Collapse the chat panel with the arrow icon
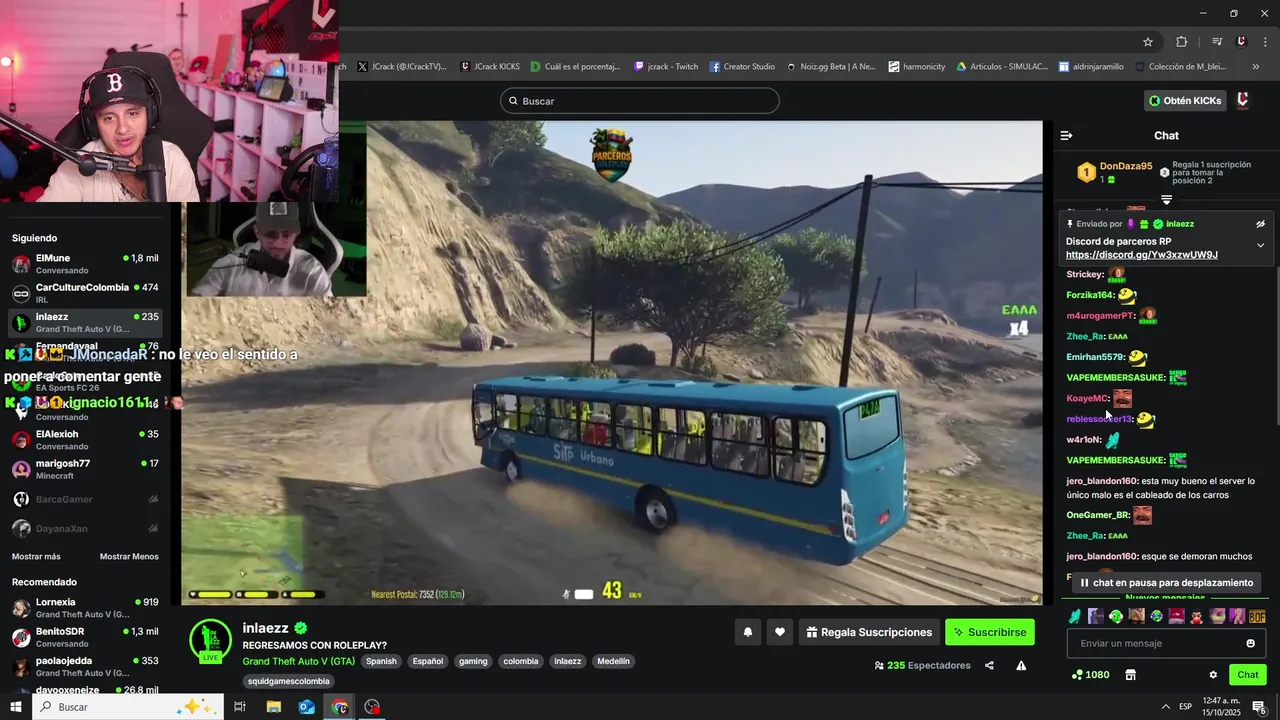This screenshot has height=720, width=1280. 1066,135
